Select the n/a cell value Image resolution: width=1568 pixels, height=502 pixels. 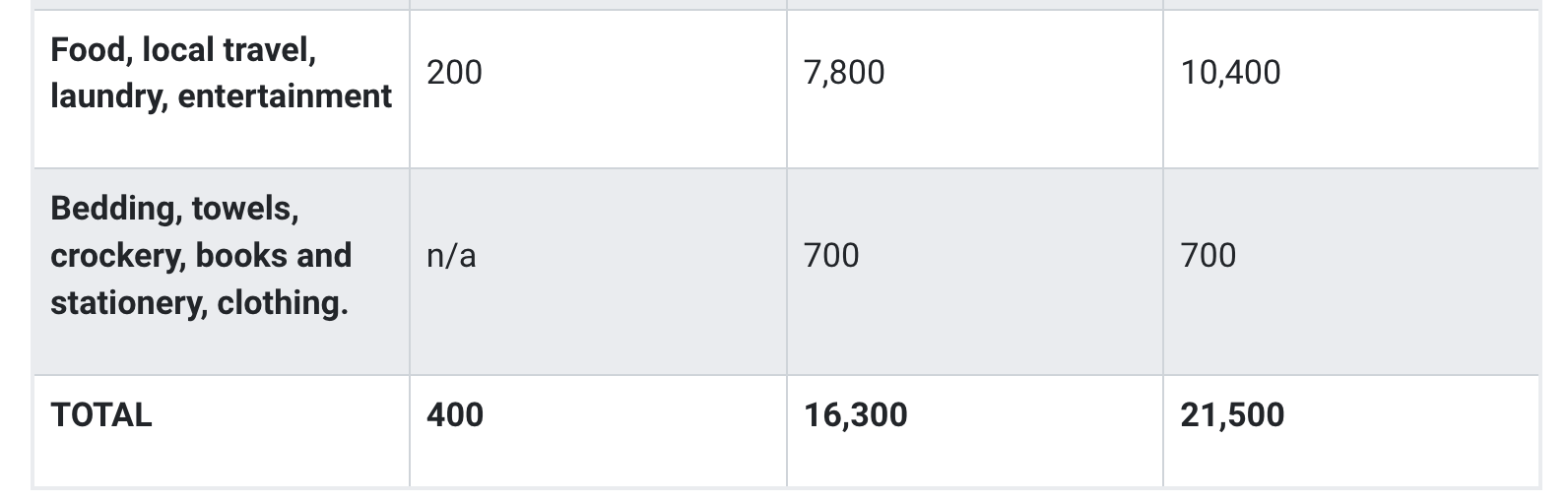click(451, 256)
